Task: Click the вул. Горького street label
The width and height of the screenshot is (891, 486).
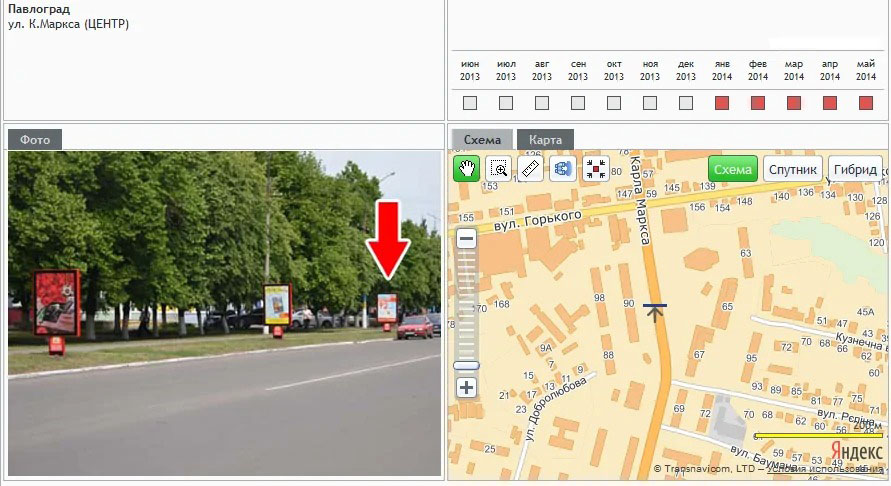Action: [x=538, y=220]
